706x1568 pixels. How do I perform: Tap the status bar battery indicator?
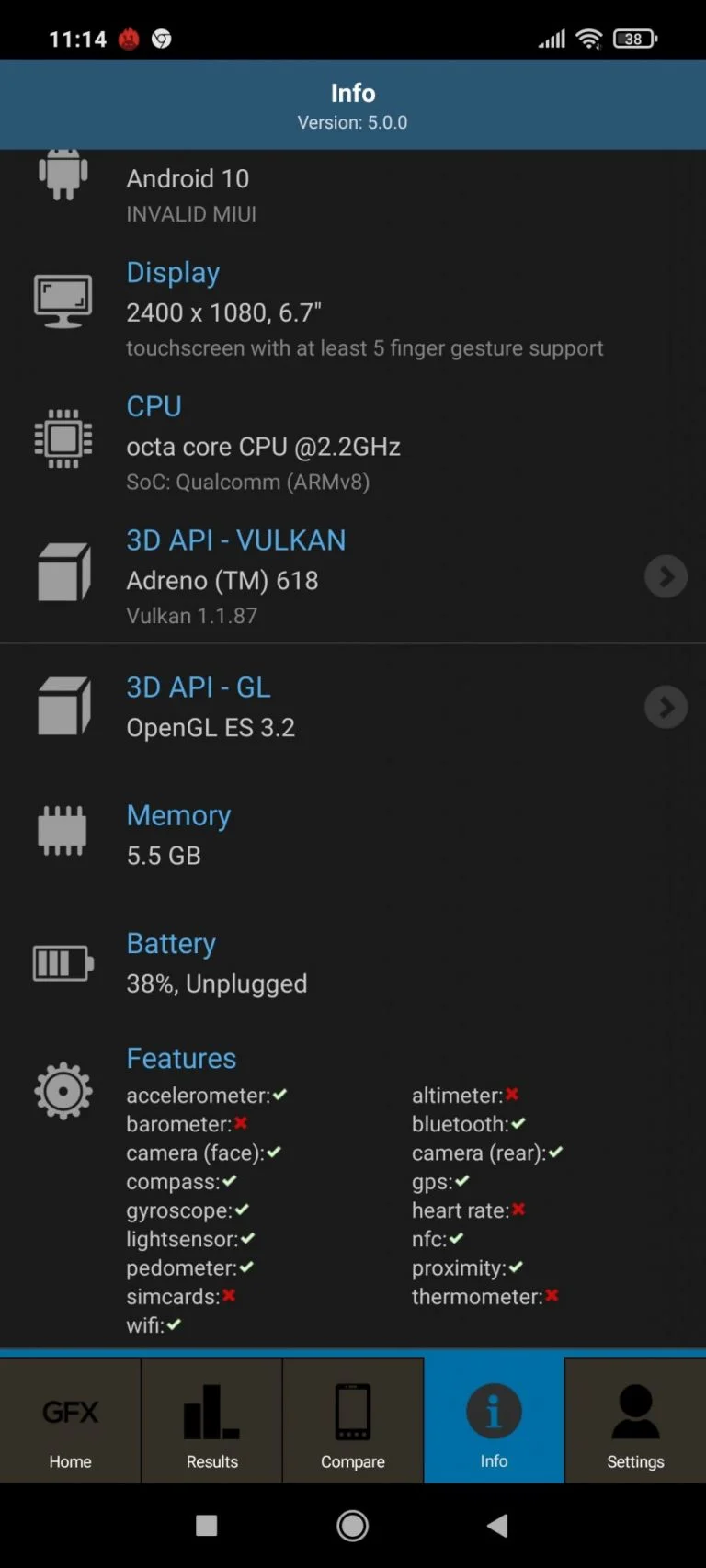click(634, 39)
